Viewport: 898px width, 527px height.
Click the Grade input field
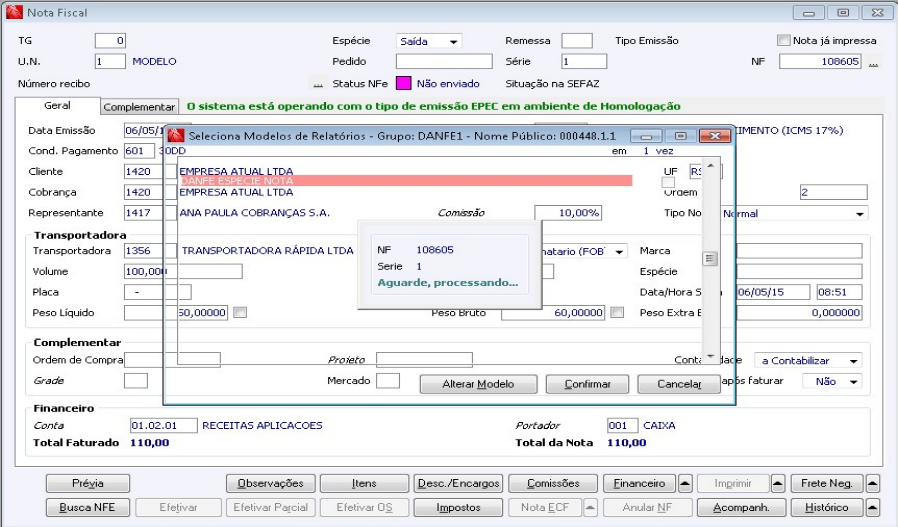(x=136, y=380)
